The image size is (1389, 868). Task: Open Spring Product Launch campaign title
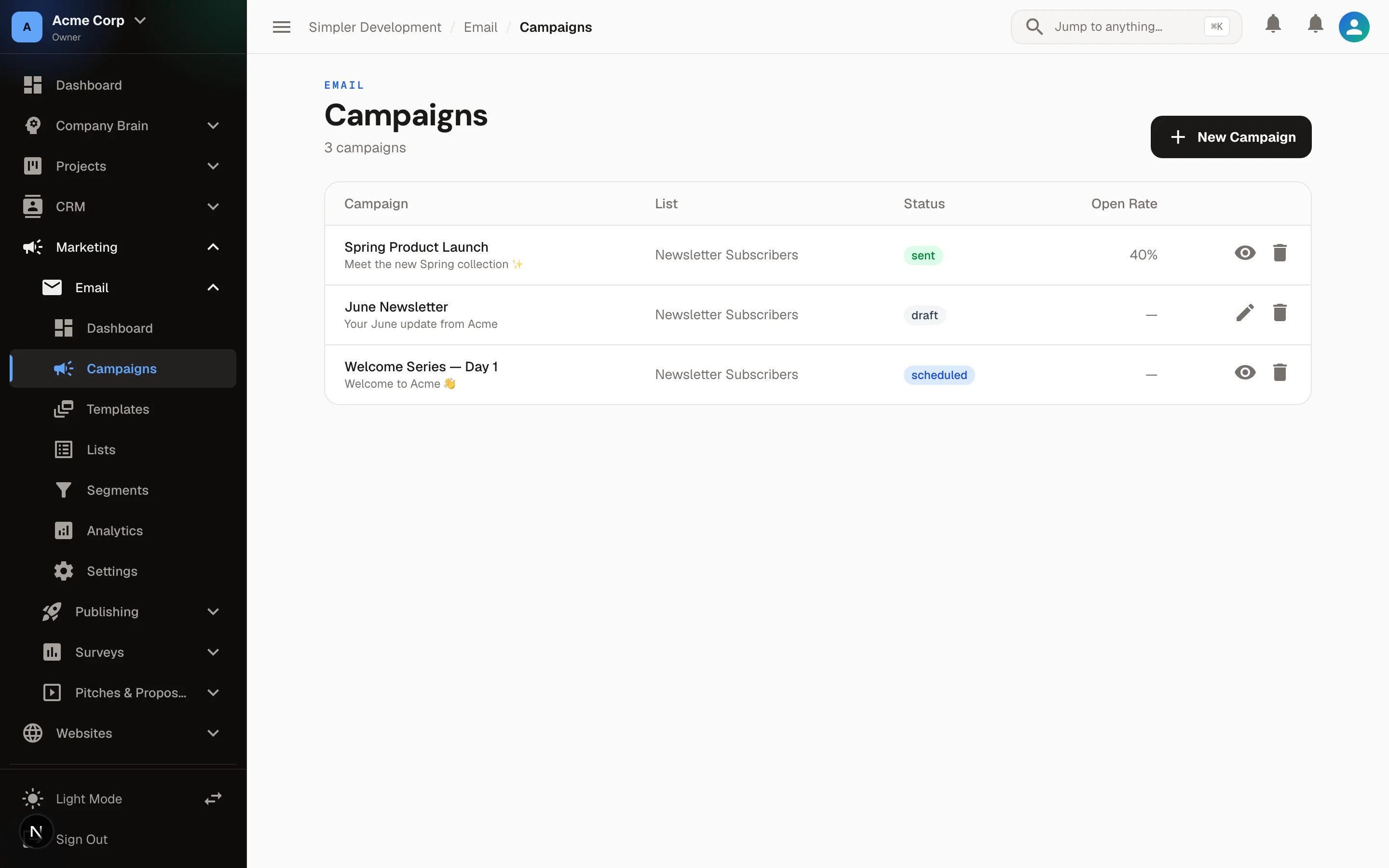pyautogui.click(x=416, y=247)
